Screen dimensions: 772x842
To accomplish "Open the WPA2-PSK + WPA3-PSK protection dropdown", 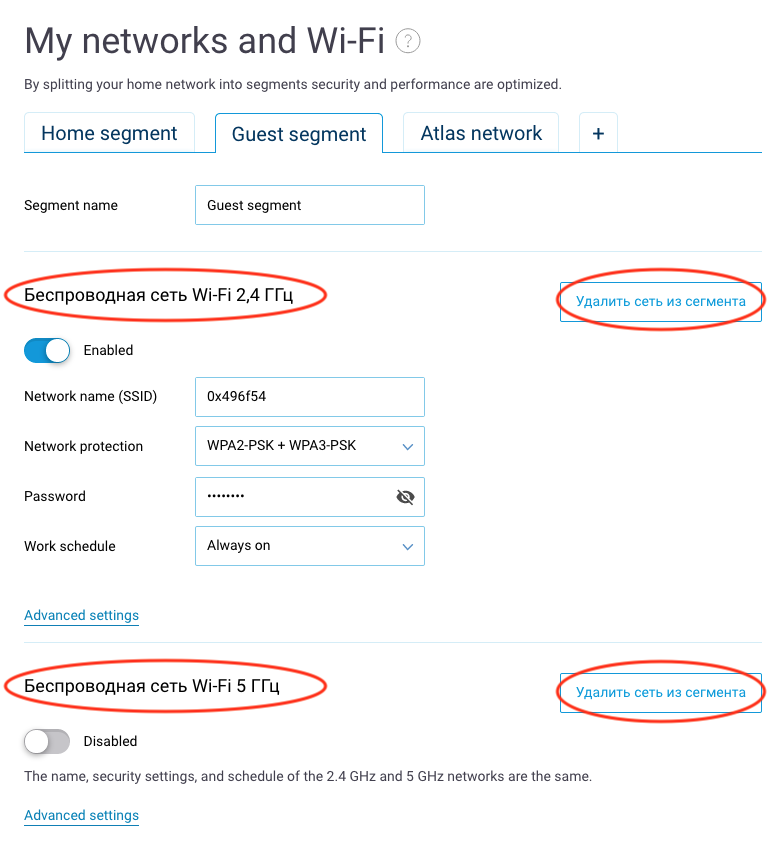I will (310, 446).
